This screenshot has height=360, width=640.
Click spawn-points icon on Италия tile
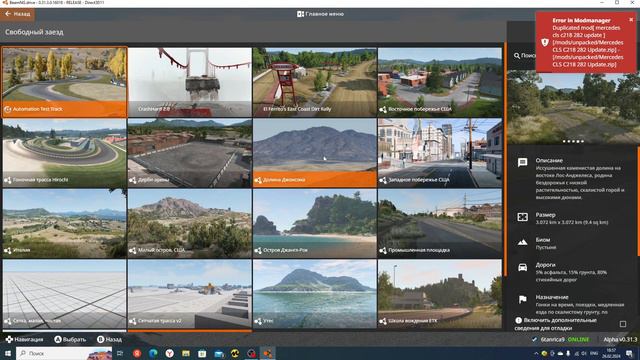tap(7, 250)
